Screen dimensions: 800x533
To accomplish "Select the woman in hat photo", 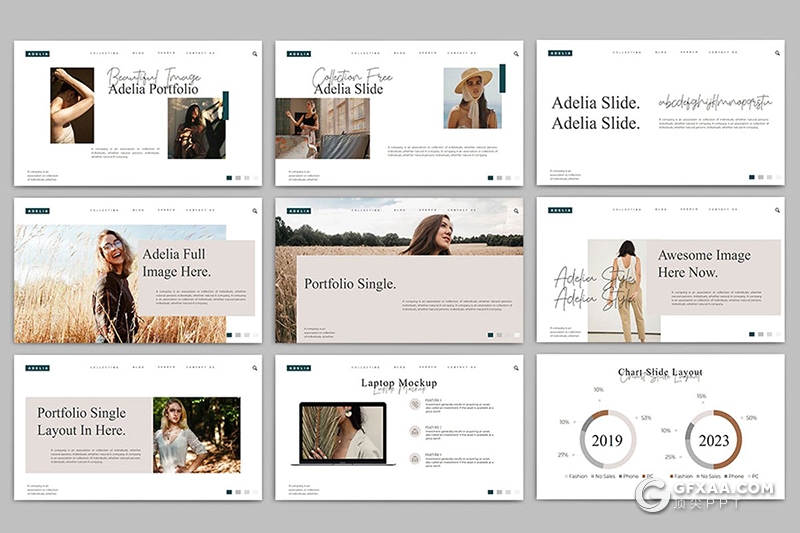I will [472, 98].
